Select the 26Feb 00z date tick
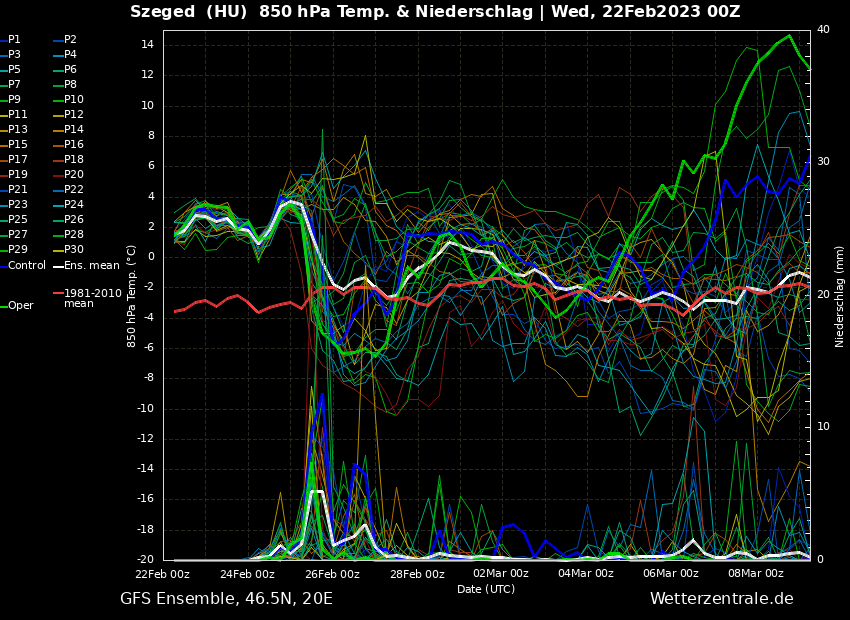The width and height of the screenshot is (850, 620). point(332,574)
